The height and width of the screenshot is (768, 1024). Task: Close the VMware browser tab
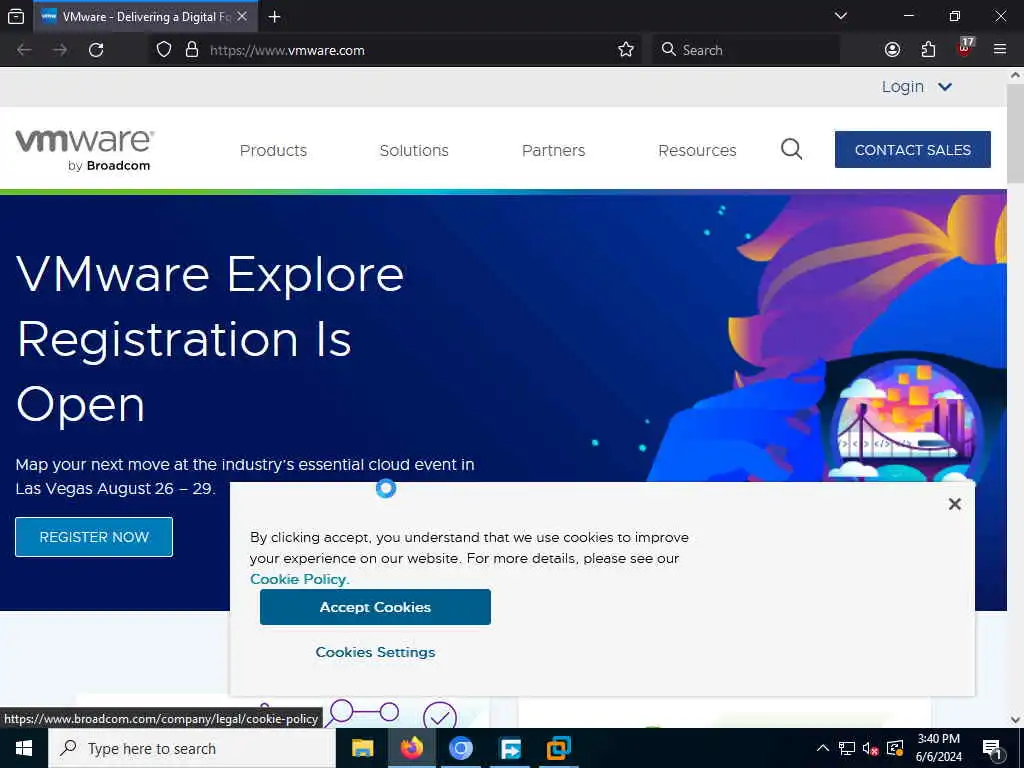pyautogui.click(x=242, y=16)
